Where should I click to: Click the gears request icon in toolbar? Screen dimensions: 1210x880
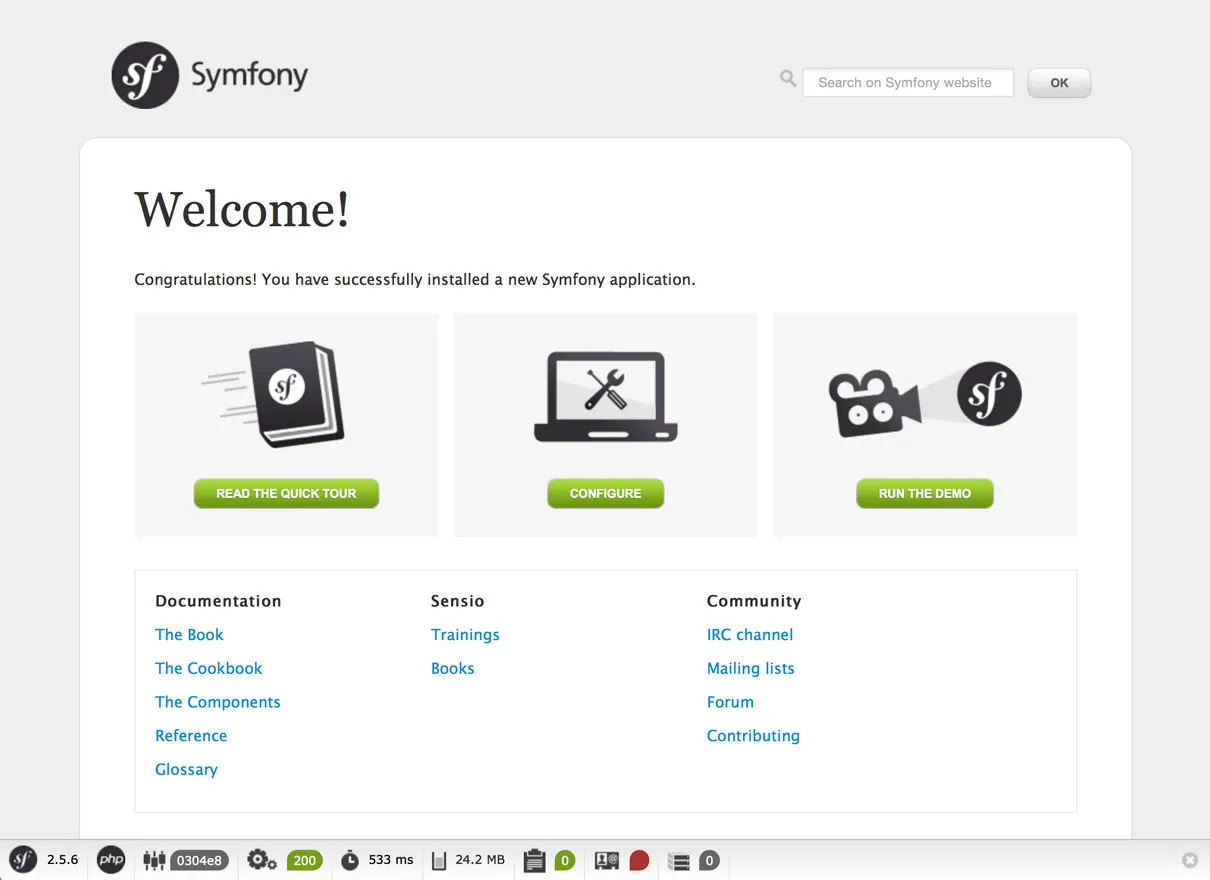click(x=262, y=860)
